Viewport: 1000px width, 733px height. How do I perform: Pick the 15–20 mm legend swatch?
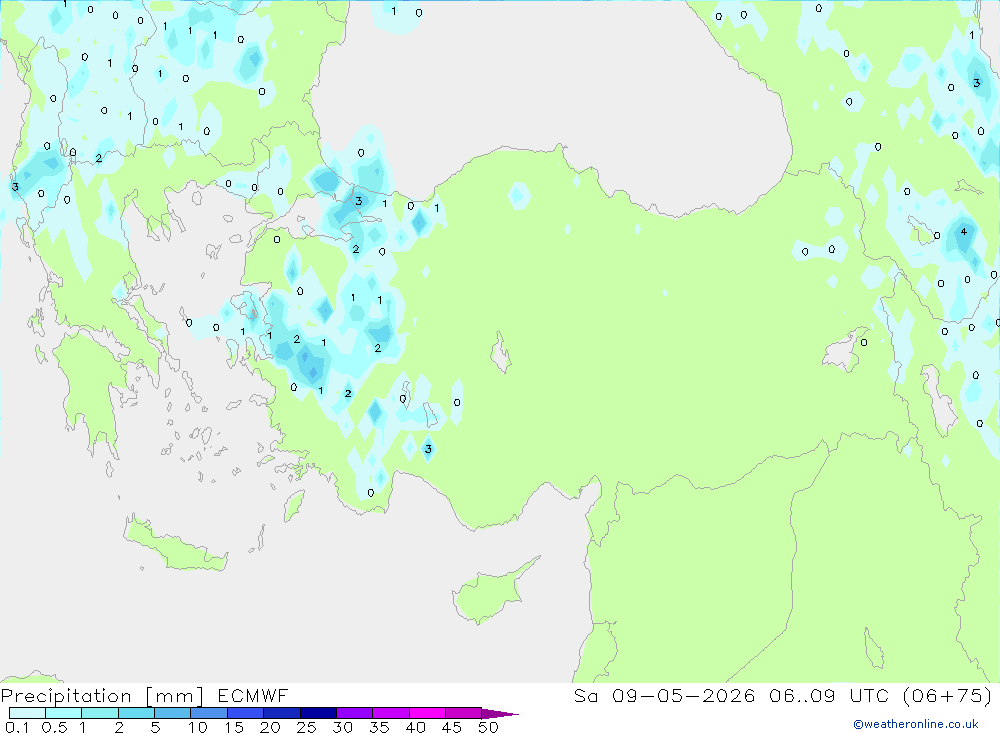tap(246, 713)
